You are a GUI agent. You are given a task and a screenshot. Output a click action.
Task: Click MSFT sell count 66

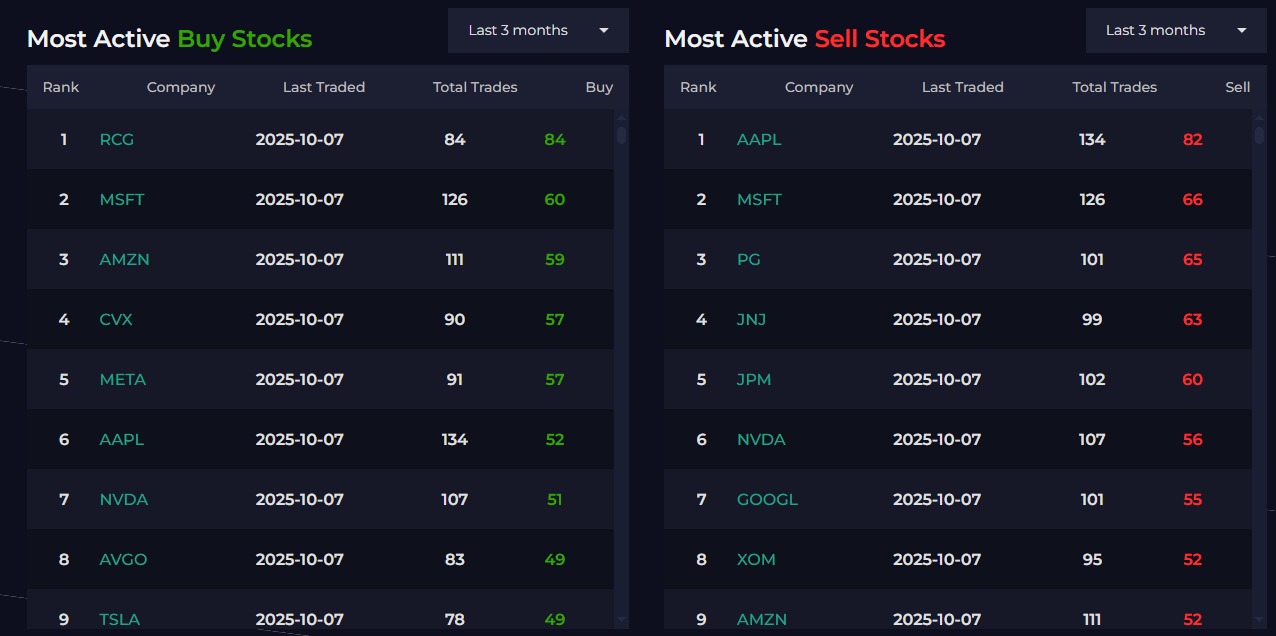tap(1192, 199)
